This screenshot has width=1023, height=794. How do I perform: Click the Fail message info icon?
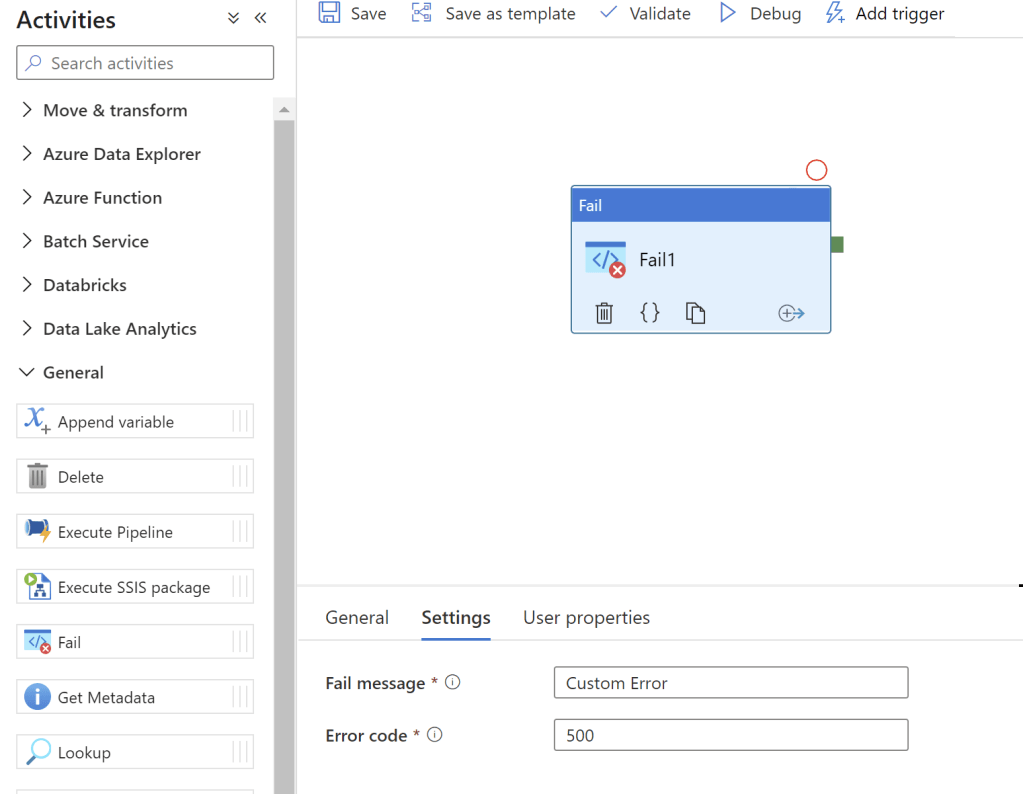(452, 683)
